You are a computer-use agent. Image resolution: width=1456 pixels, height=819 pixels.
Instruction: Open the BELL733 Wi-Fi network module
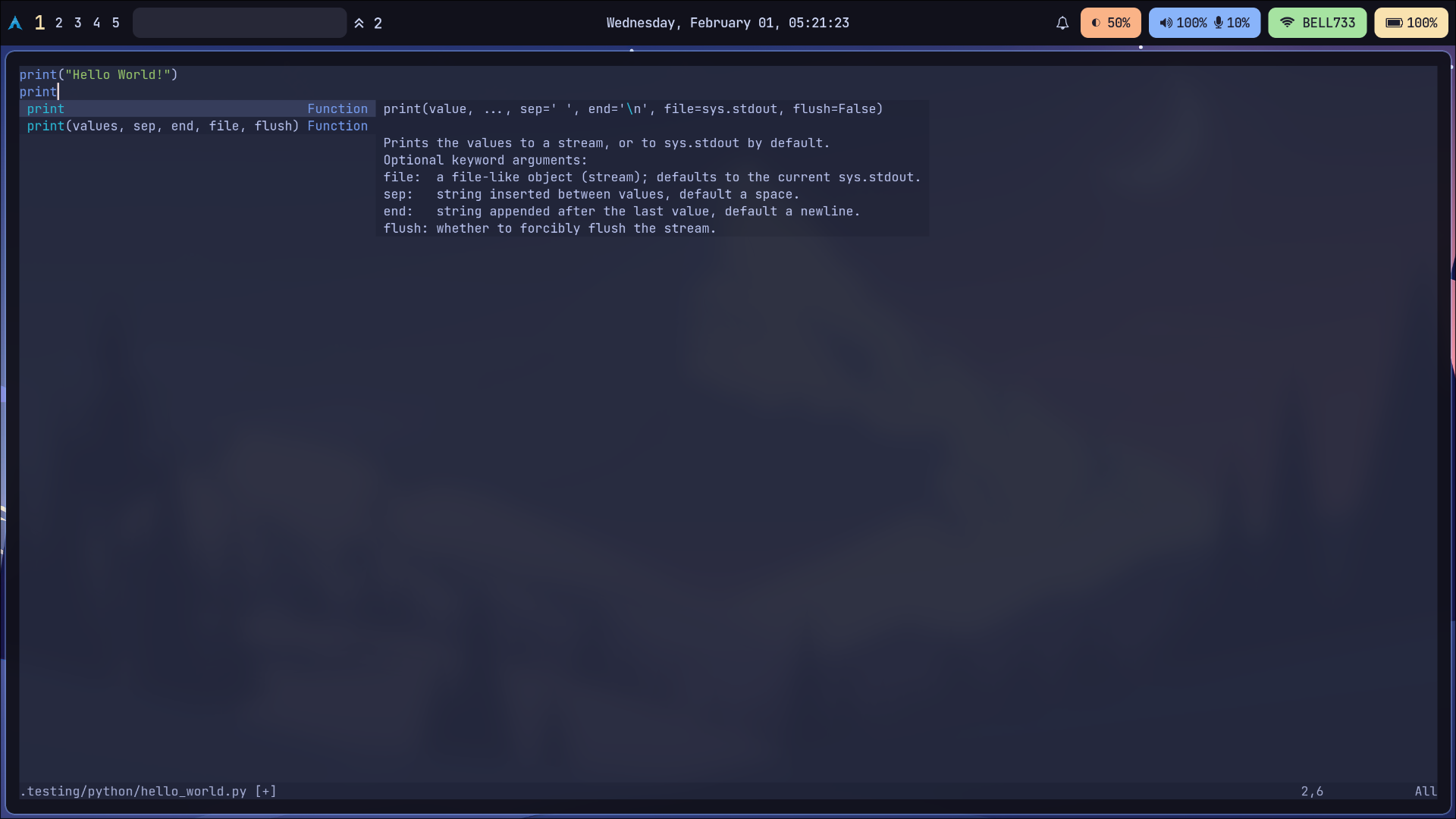(x=1318, y=23)
